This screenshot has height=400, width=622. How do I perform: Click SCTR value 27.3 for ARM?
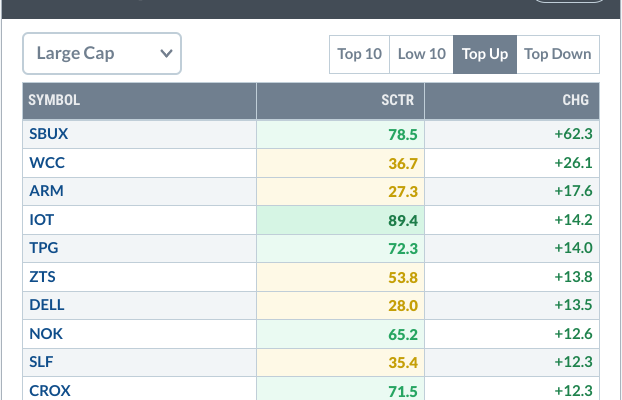[x=403, y=192]
